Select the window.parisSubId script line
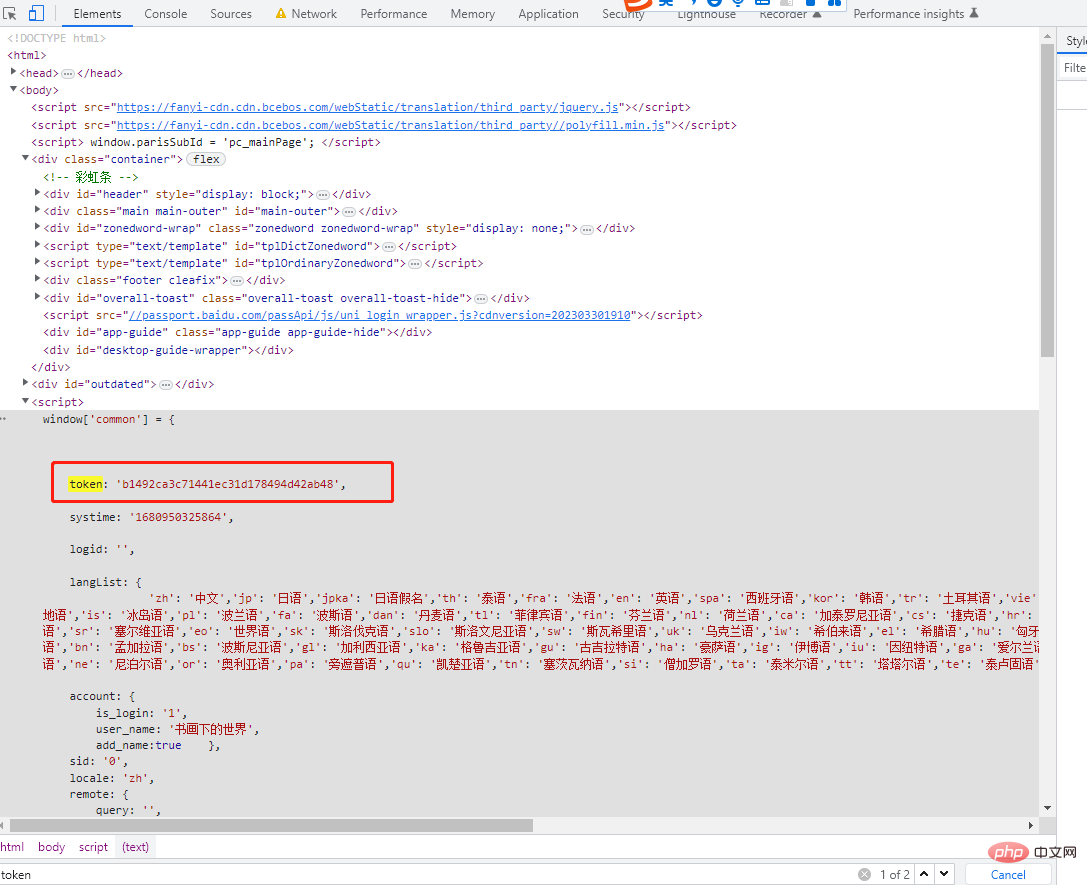The image size is (1087, 885). tap(206, 143)
